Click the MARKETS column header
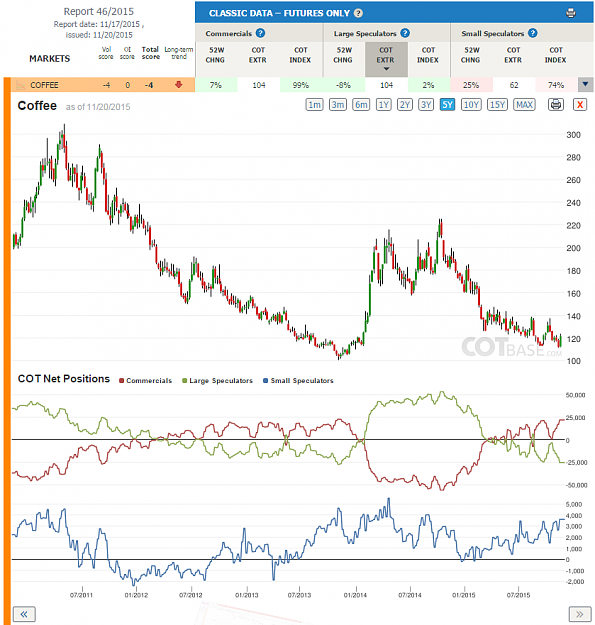 tap(49, 59)
